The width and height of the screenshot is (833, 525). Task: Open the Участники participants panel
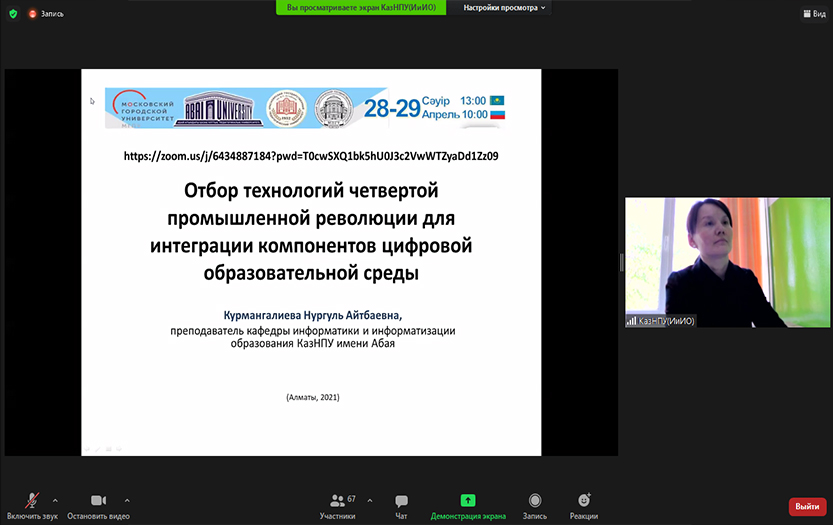(337, 503)
